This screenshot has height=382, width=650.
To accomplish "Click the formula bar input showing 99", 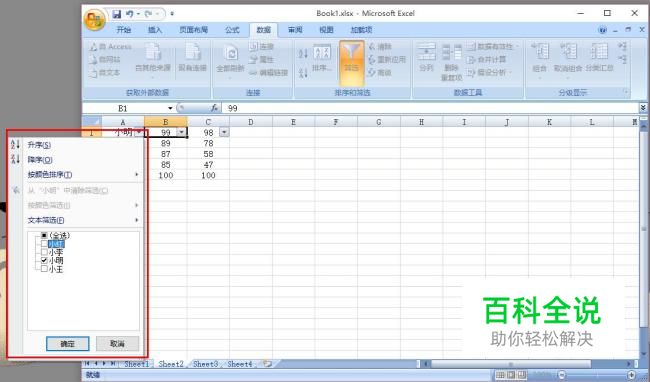I will [x=430, y=108].
